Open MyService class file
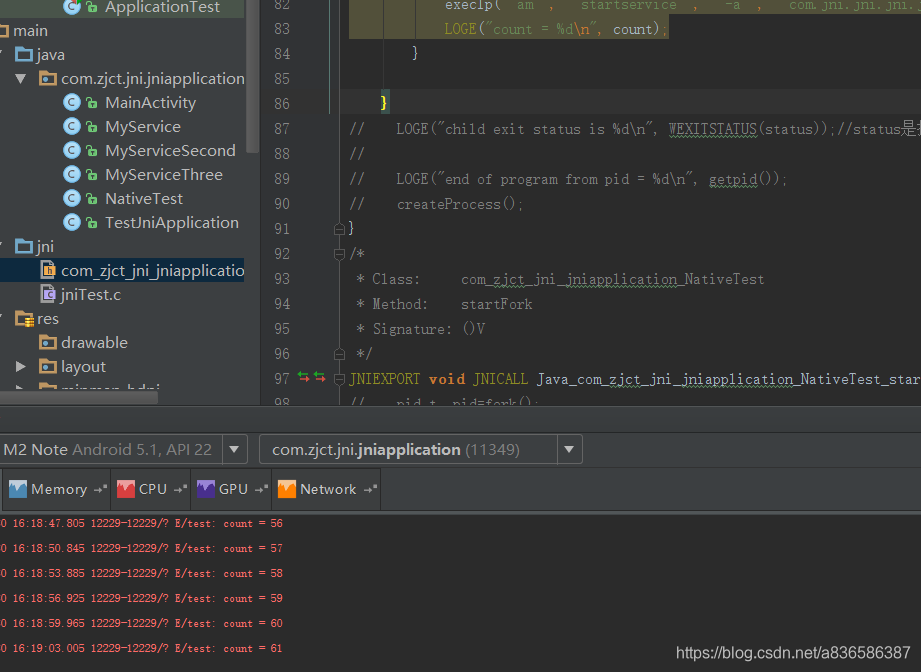This screenshot has height=672, width=921. pos(143,127)
